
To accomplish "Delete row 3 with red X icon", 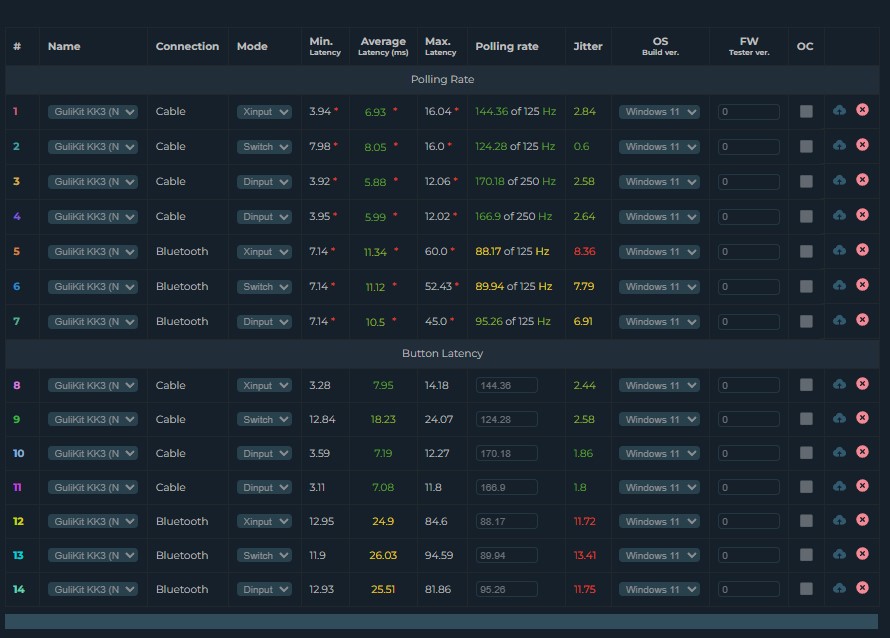I will pos(862,180).
